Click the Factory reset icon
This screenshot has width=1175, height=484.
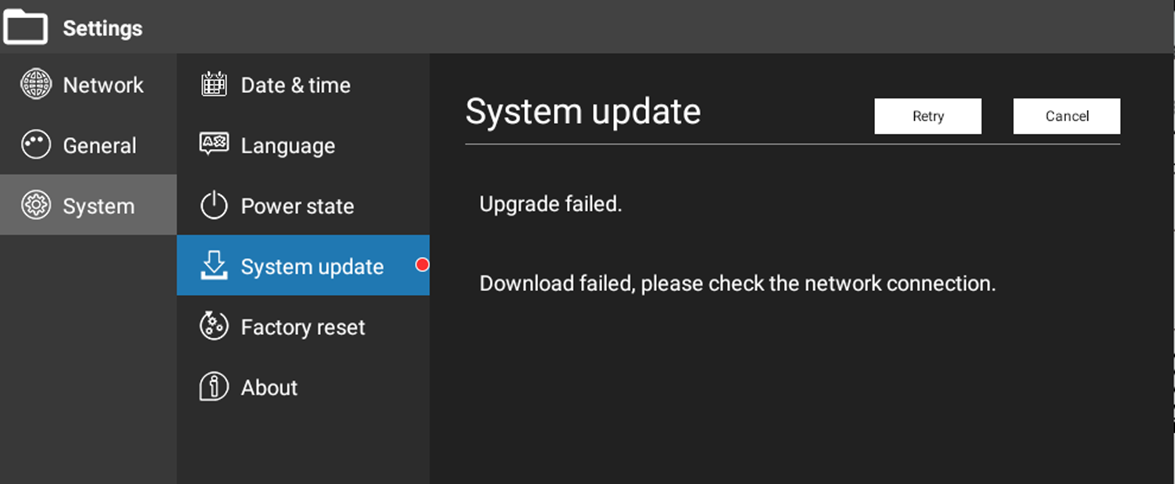(x=214, y=327)
